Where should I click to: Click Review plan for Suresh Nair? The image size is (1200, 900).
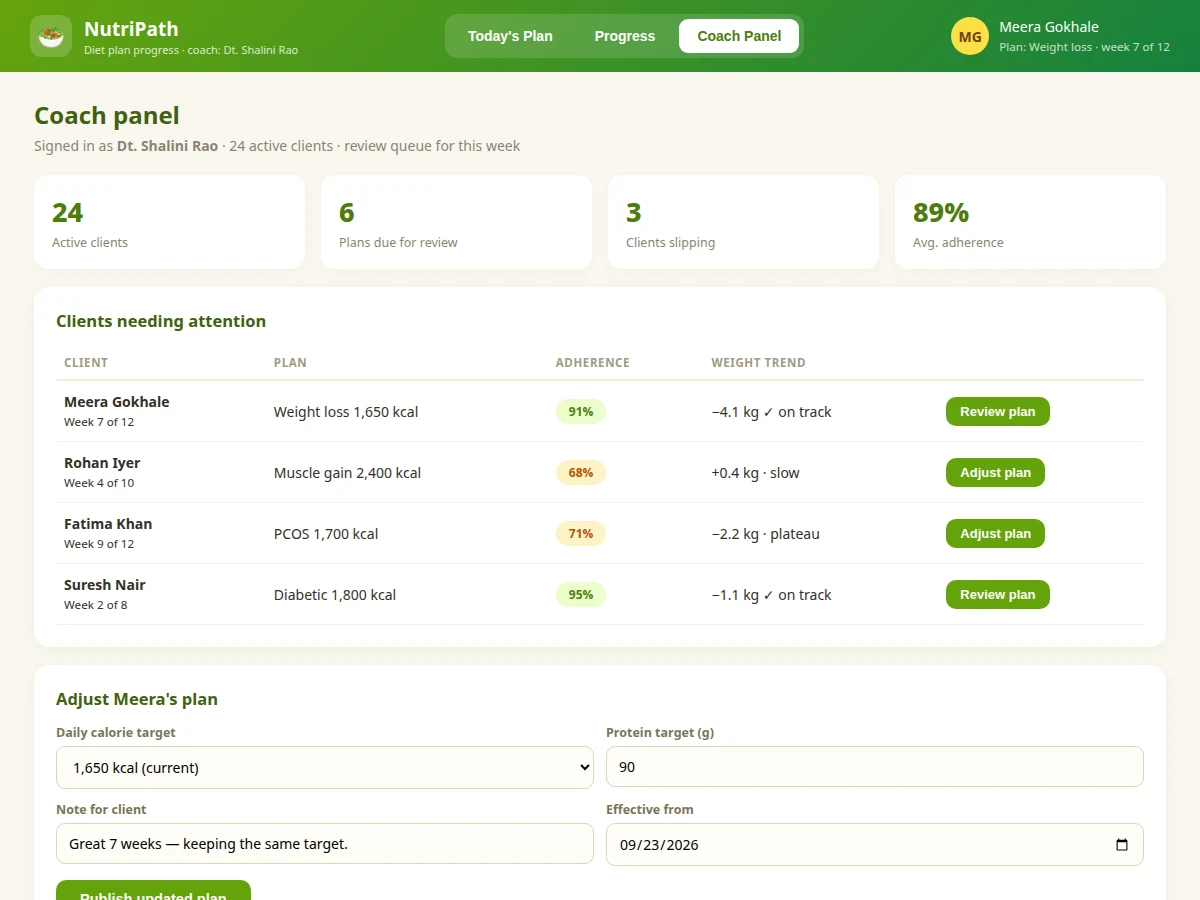(x=998, y=595)
